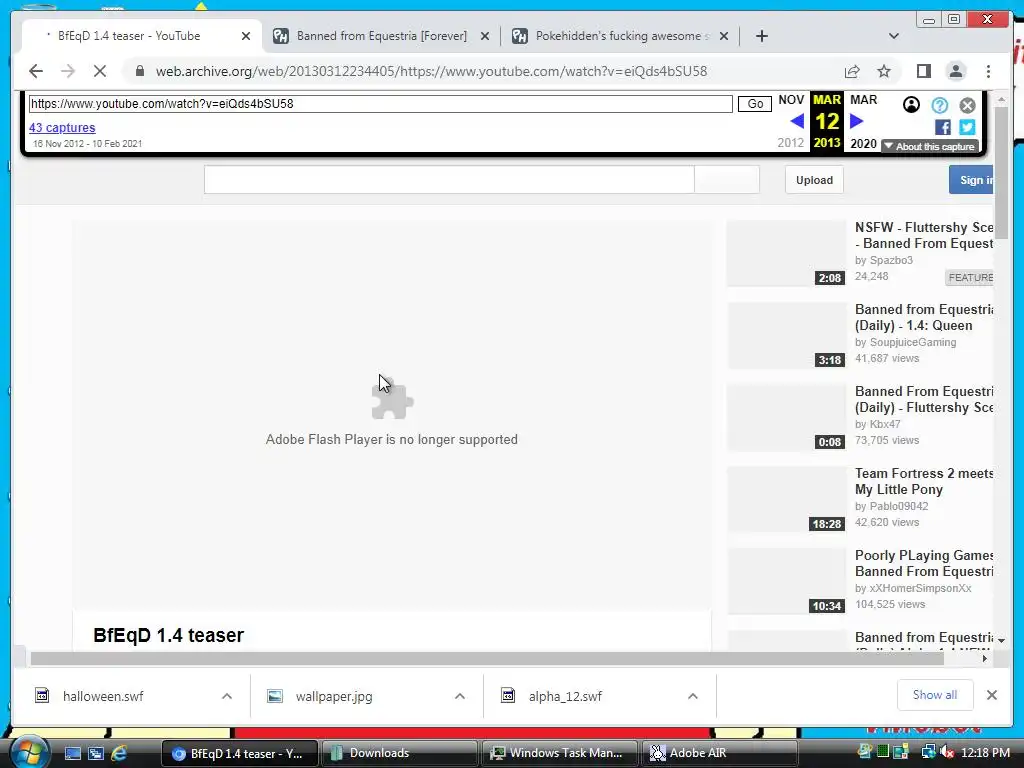Switch to Windows Task Manager in taskbar
Image resolution: width=1024 pixels, height=768 pixels.
559,753
